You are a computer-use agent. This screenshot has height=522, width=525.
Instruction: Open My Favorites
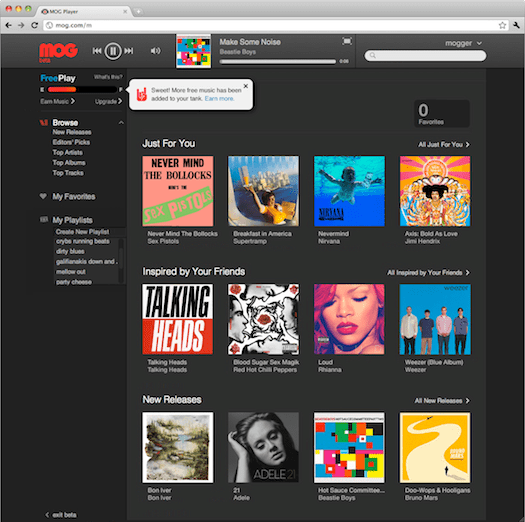point(74,197)
